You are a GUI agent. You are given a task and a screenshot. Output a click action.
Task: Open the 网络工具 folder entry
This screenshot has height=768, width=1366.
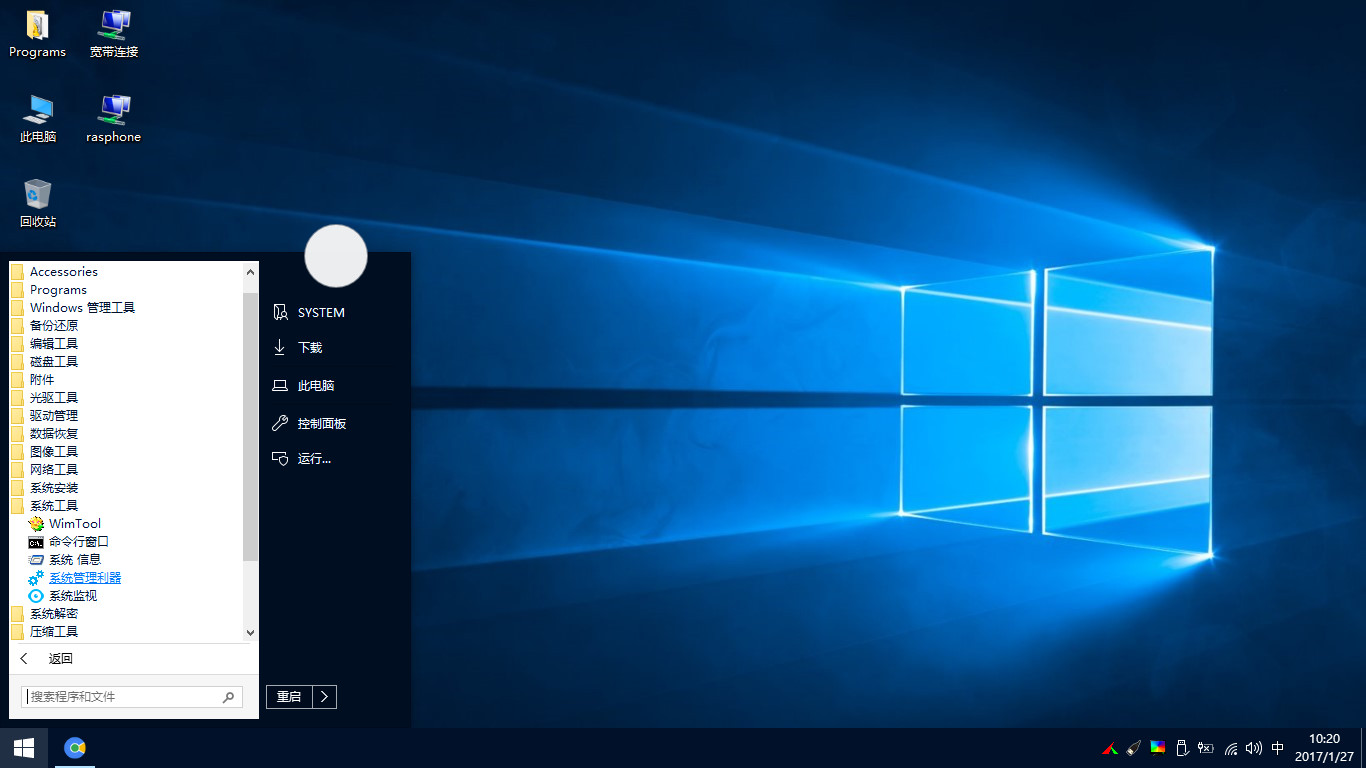click(x=52, y=469)
